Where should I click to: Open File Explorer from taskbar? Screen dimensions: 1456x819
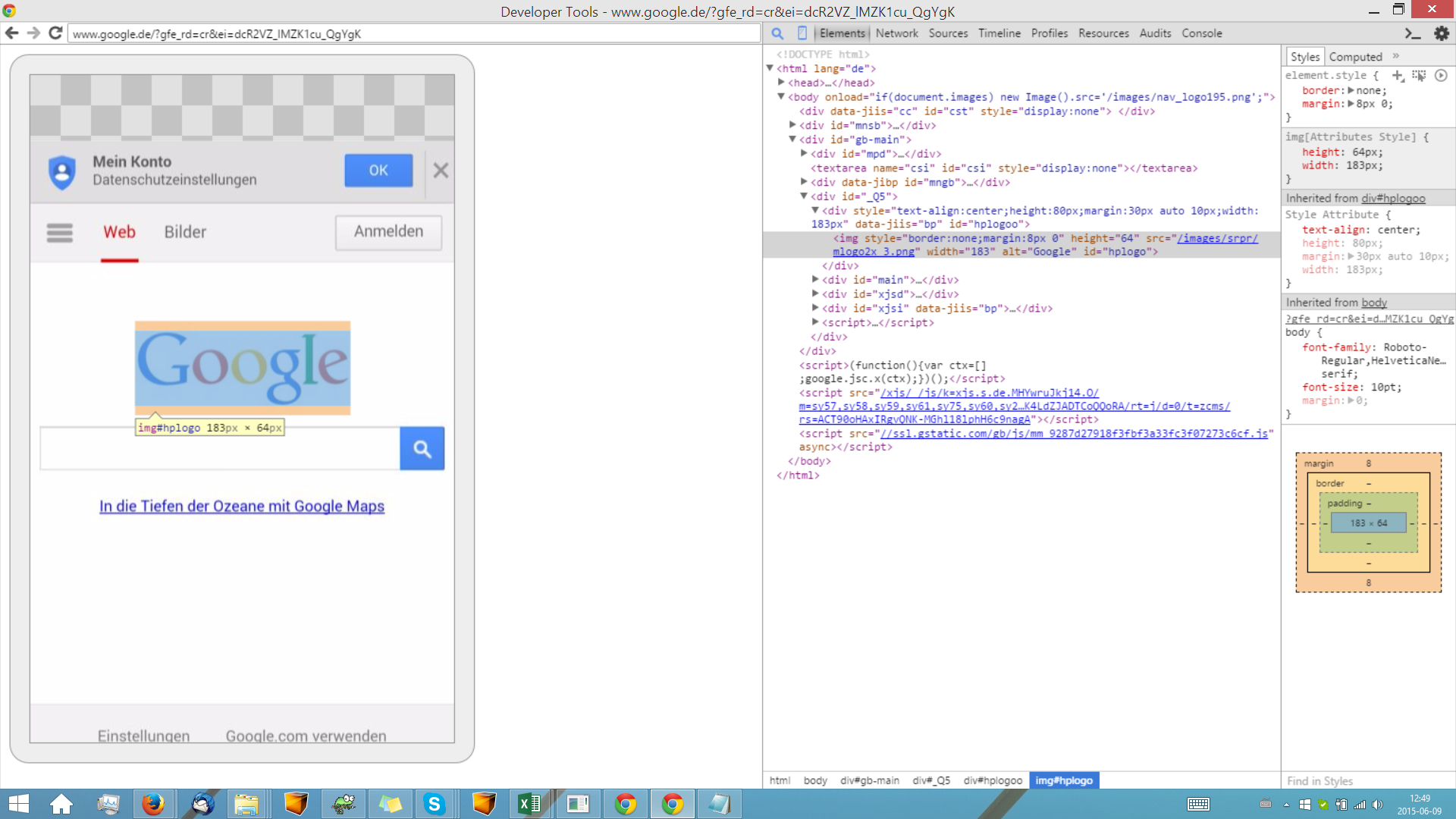246,804
